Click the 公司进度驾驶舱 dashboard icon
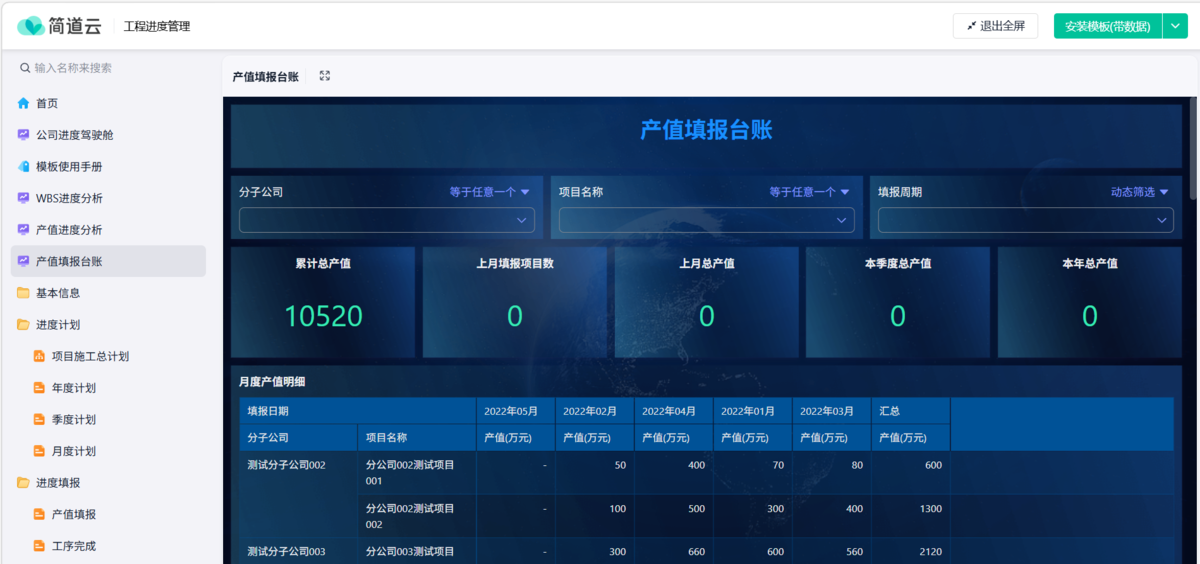The width and height of the screenshot is (1200, 564). click(x=23, y=135)
